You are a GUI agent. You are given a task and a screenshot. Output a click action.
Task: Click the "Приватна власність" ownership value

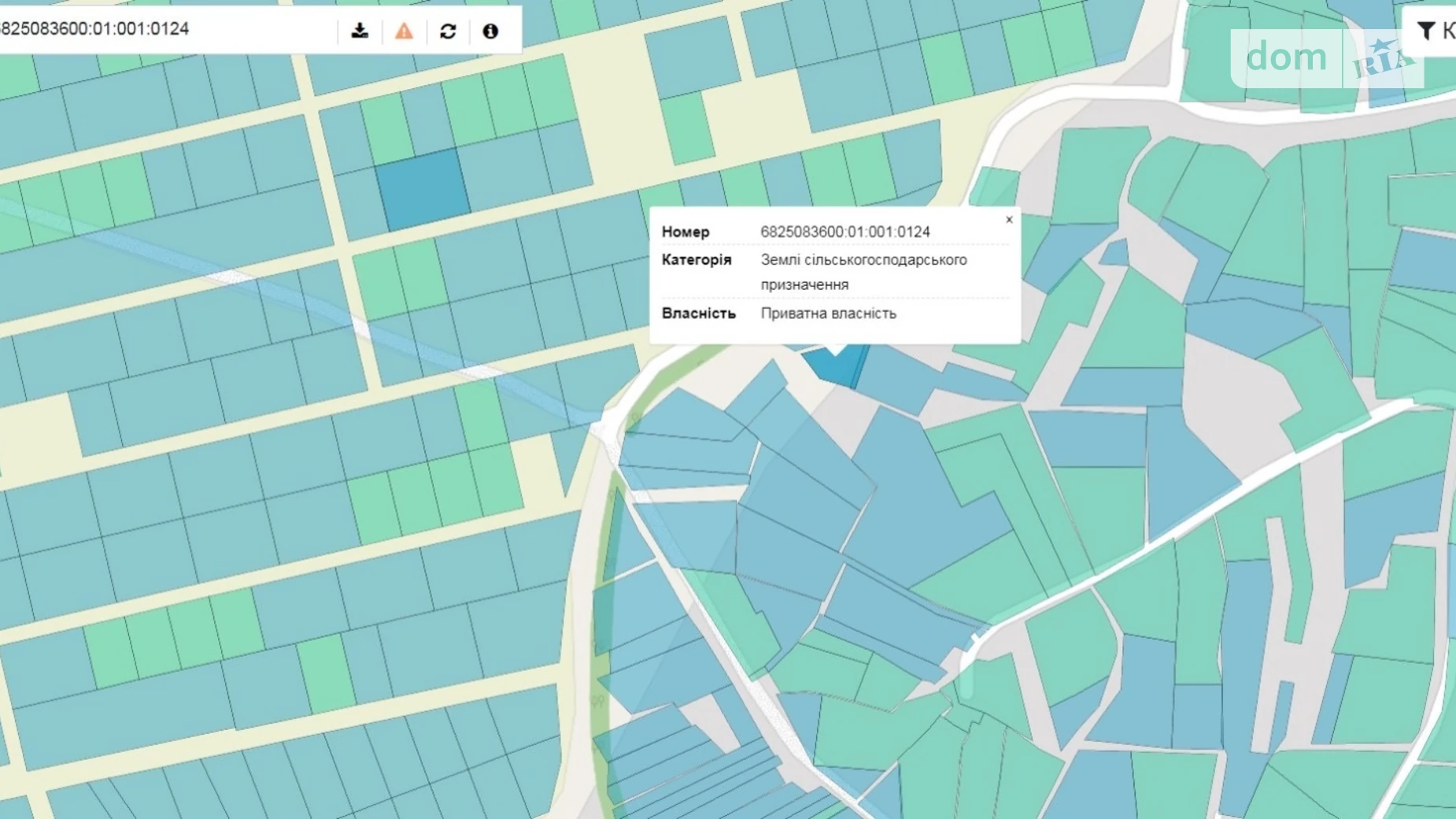828,313
